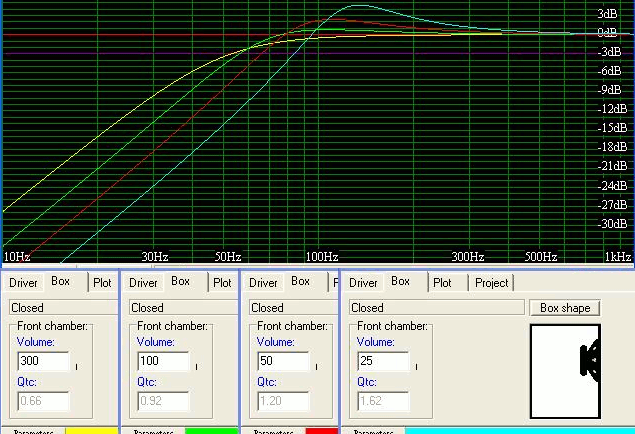Click the -21dB gain axis label
This screenshot has width=635, height=434.
tap(612, 166)
